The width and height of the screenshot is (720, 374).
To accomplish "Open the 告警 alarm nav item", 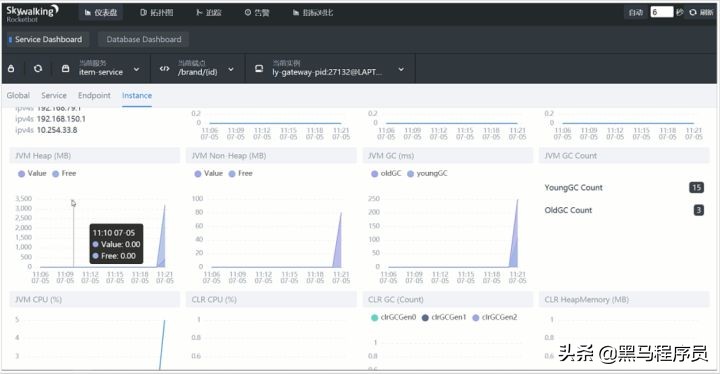I will coord(257,13).
